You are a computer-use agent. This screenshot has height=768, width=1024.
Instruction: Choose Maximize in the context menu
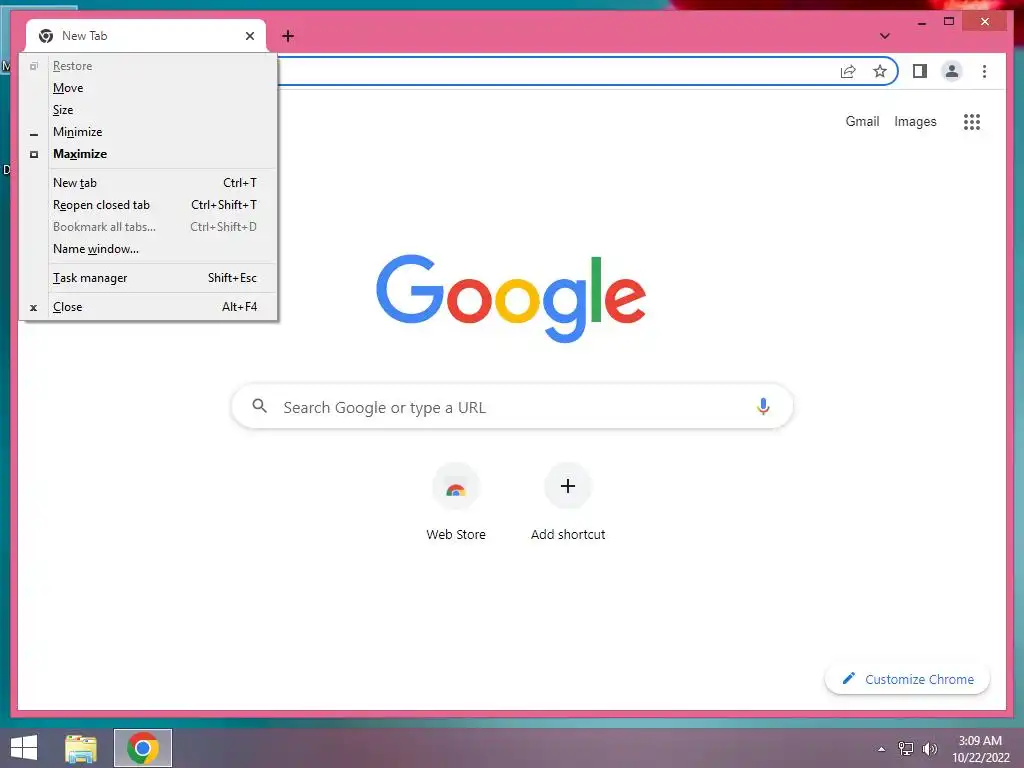pyautogui.click(x=148, y=154)
